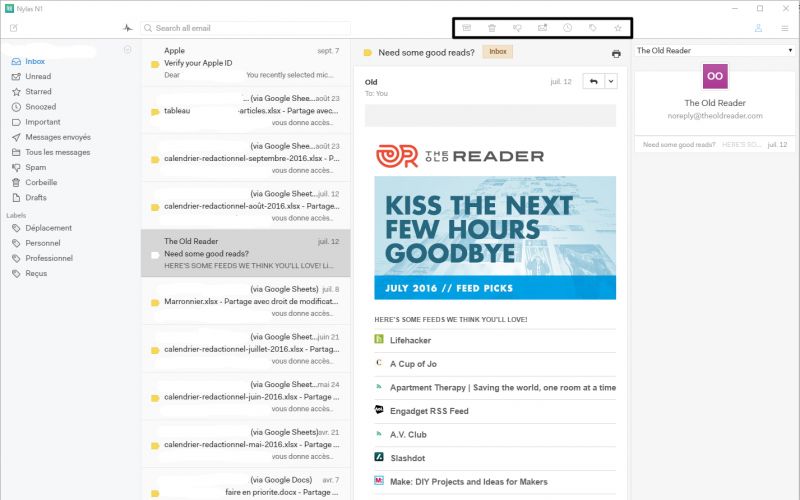Open calendrier-redactionnel-juin-2016.xlsx email
This screenshot has width=800, height=500.
click(246, 396)
